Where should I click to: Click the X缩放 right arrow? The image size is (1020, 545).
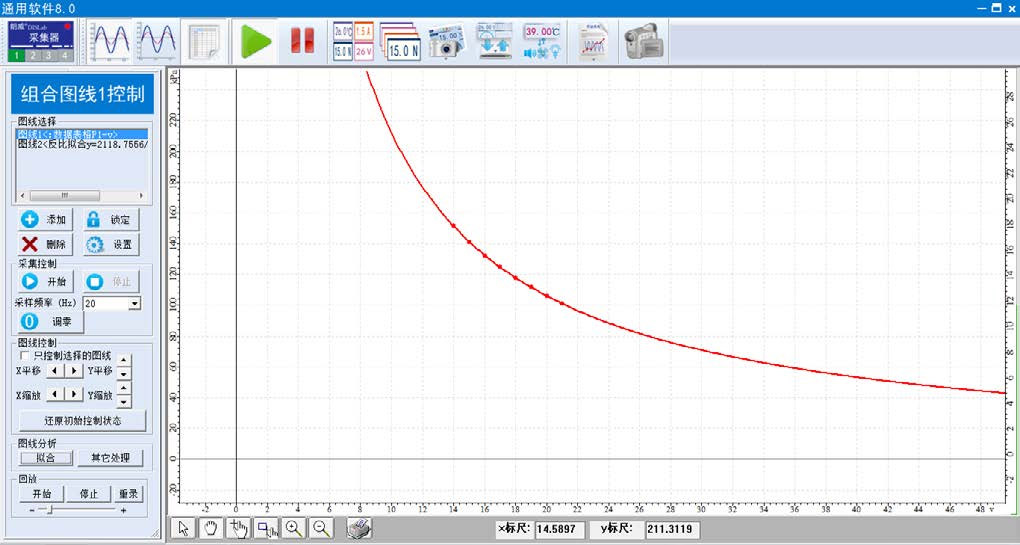tap(73, 394)
